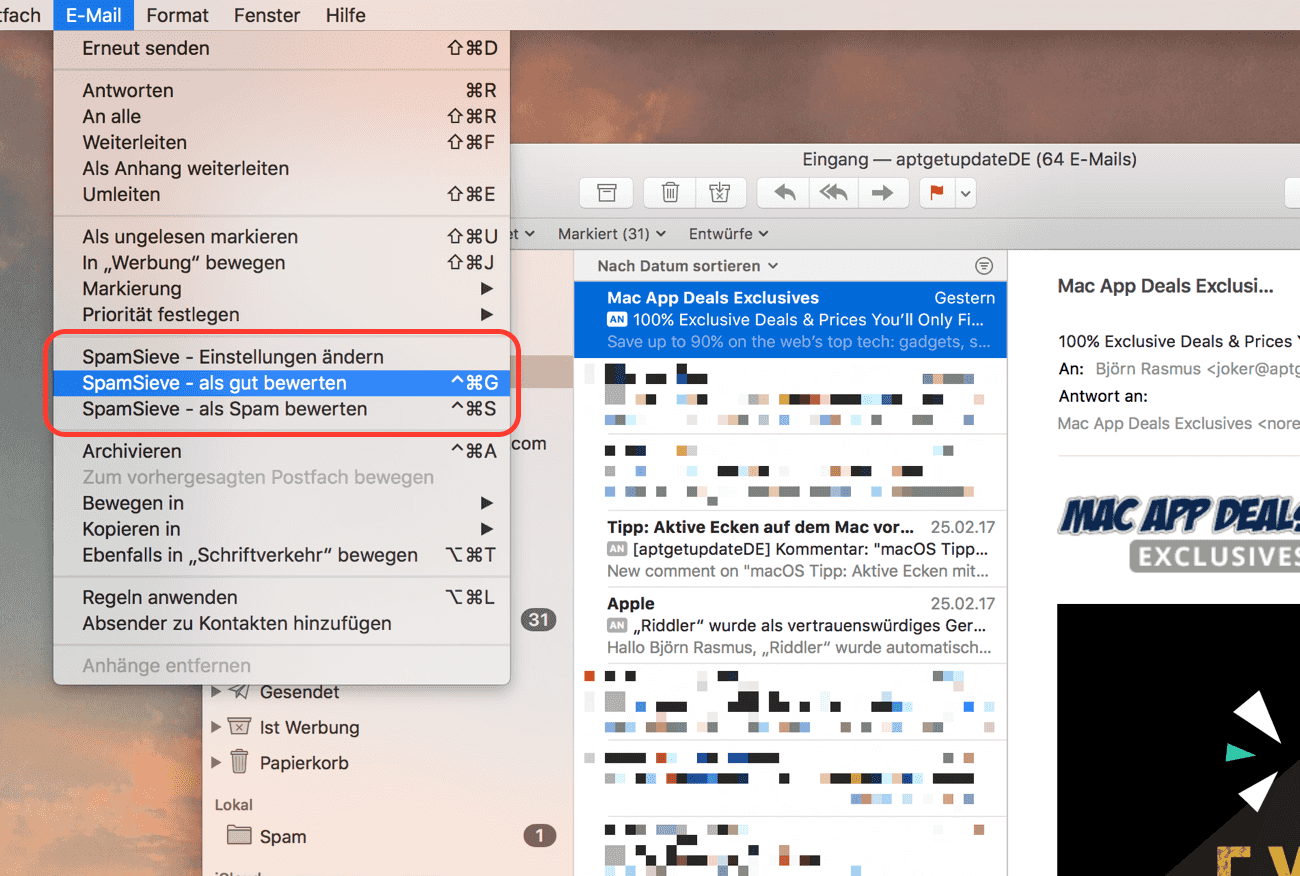Select the Mac App Deals Exclusives message

tap(790, 319)
